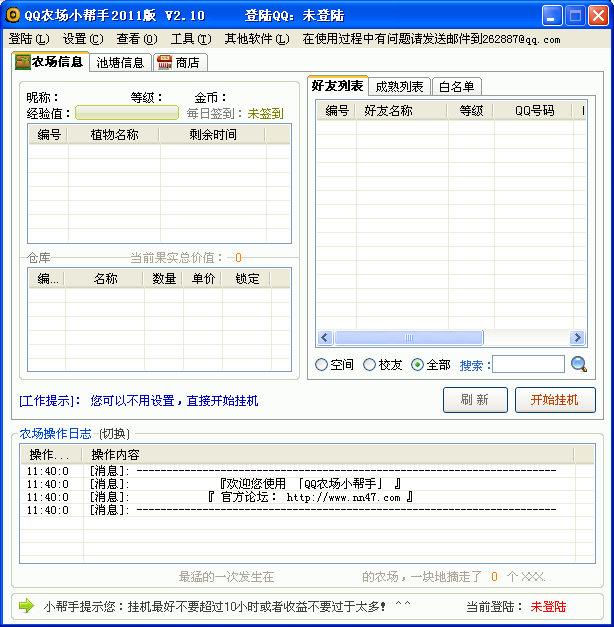
Task: Switch to the 商店 tab
Action: tap(180, 63)
